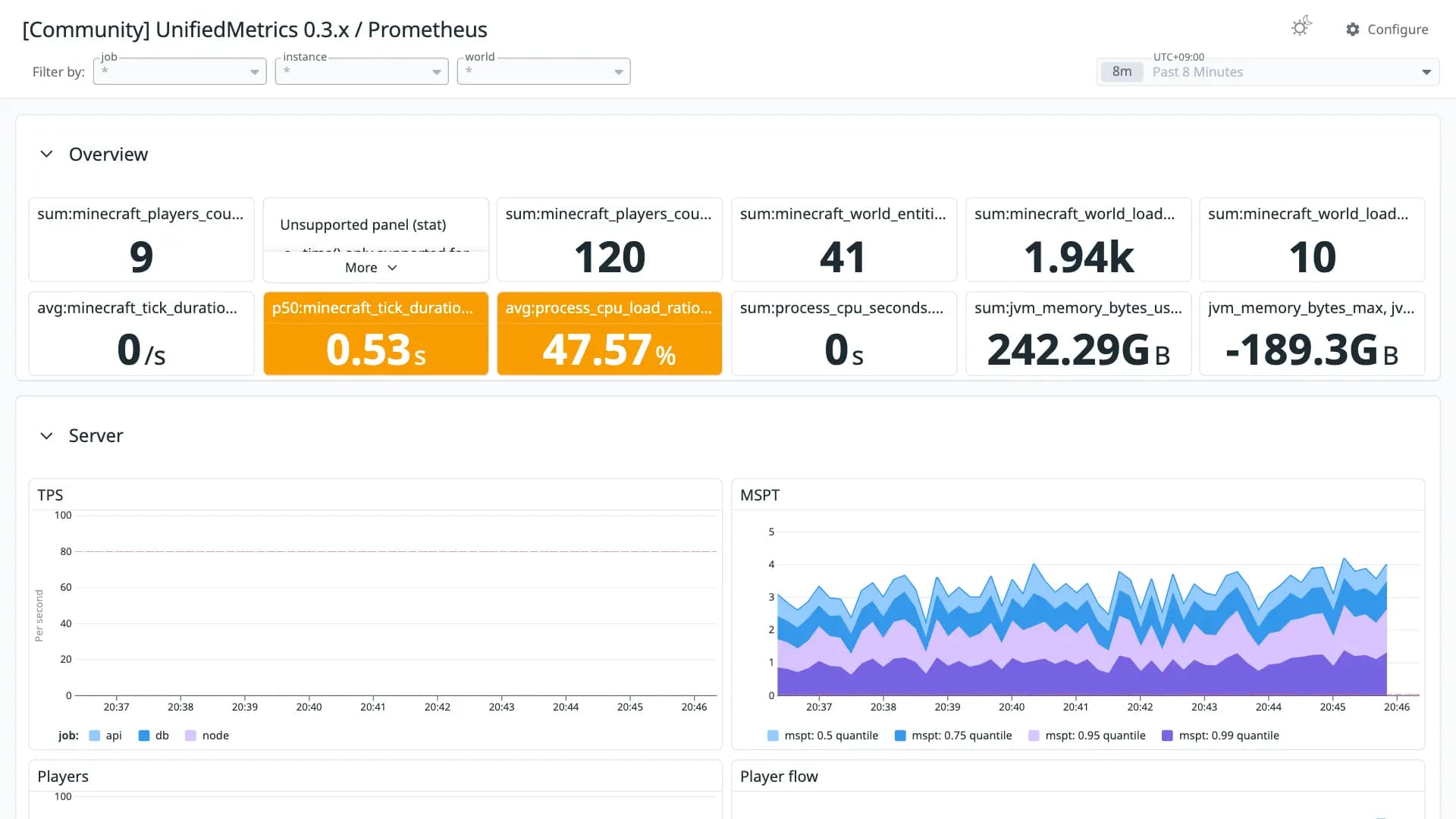The image size is (1456, 819).
Task: Select the players count widget showing 120
Action: point(610,240)
